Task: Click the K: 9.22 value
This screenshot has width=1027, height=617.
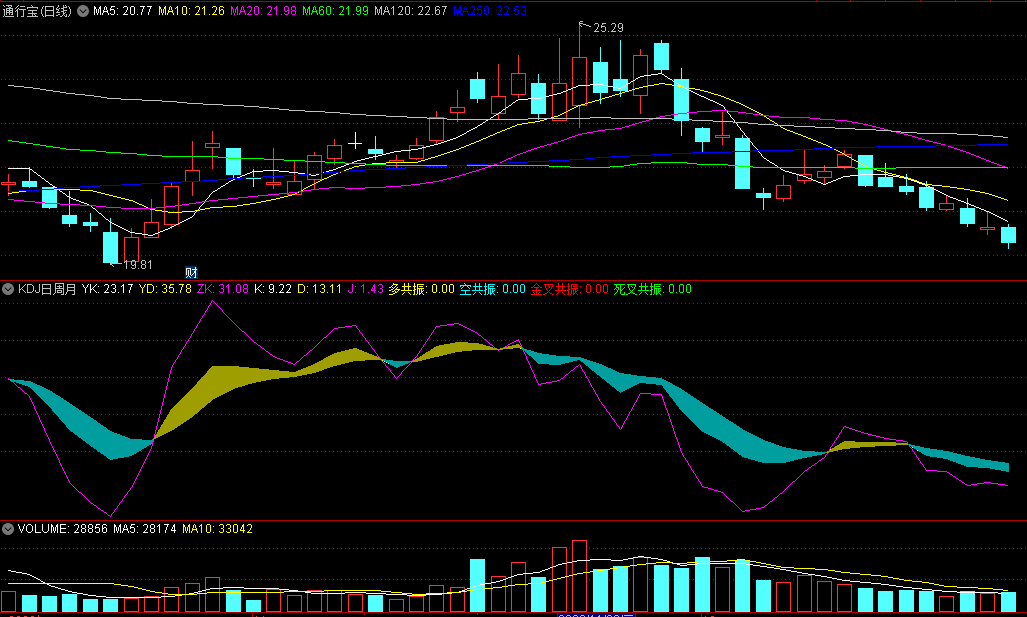Action: pos(273,289)
